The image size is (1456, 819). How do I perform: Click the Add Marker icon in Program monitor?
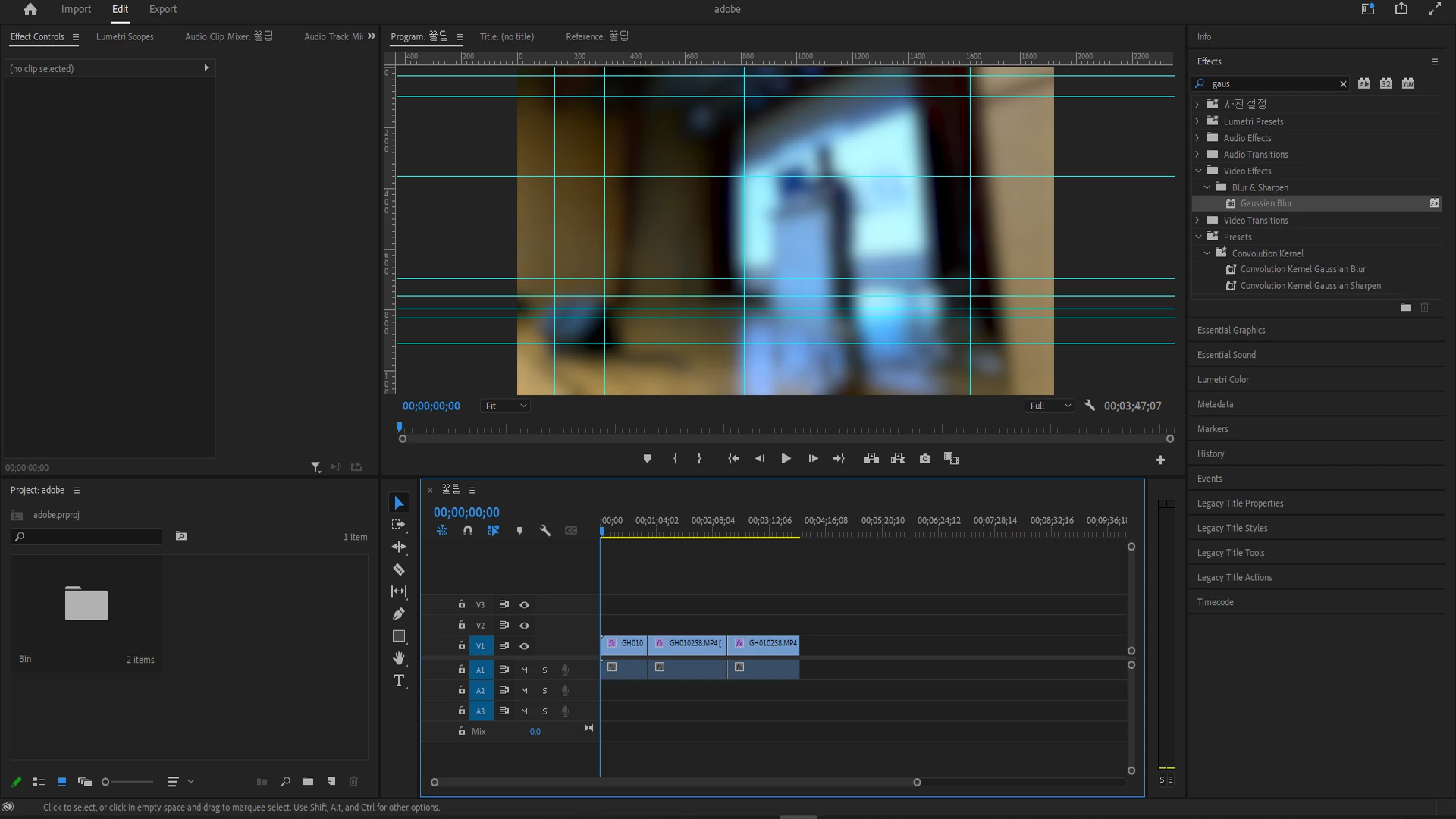[647, 459]
